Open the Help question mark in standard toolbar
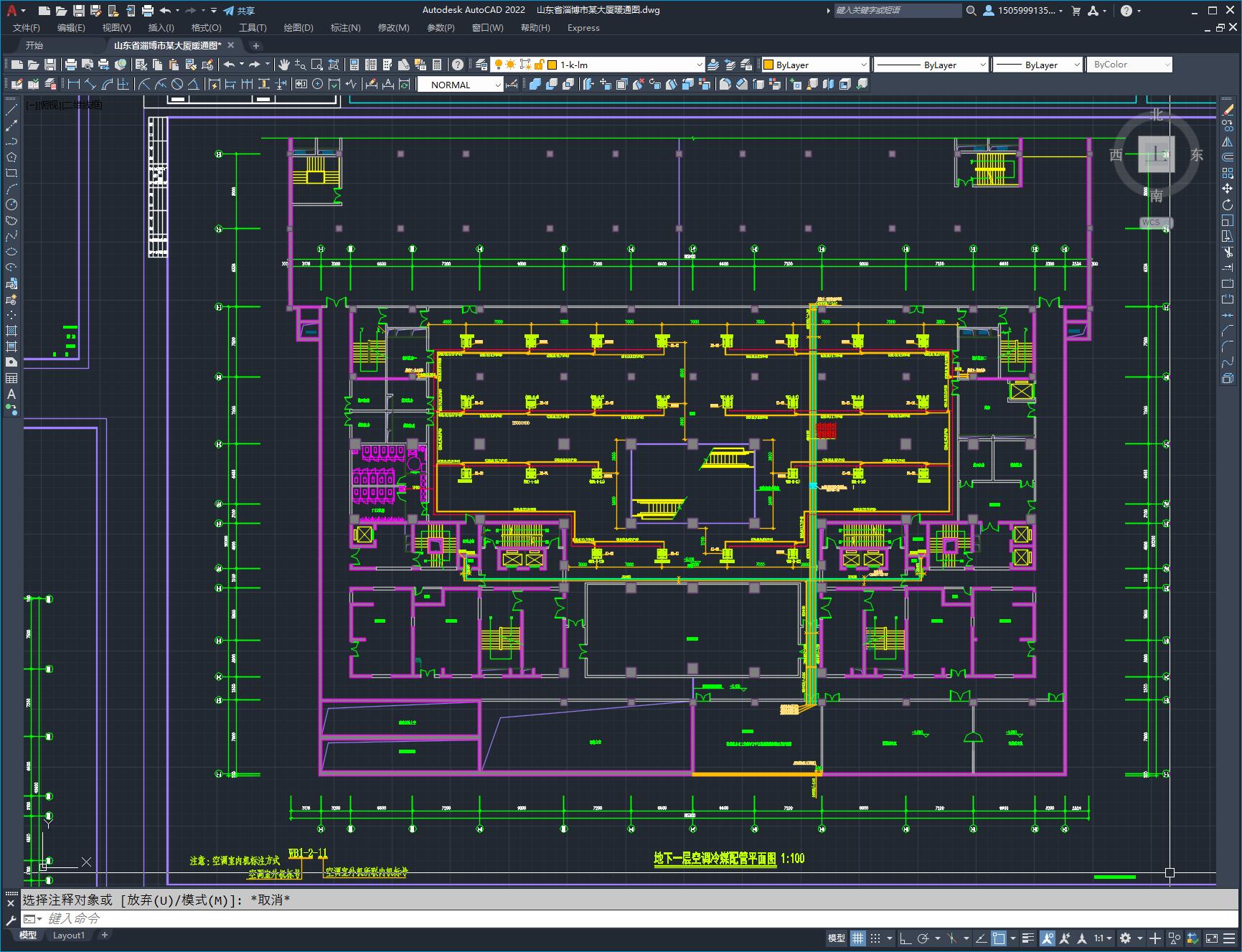The height and width of the screenshot is (952, 1242). (458, 65)
